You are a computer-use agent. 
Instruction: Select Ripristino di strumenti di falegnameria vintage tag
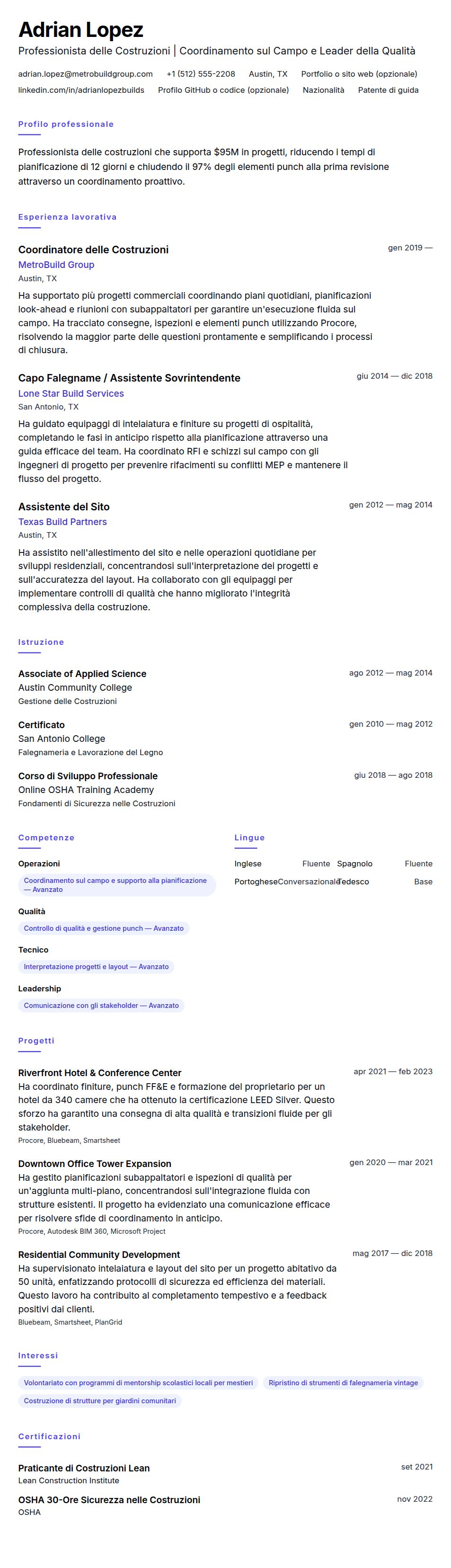point(343,1383)
